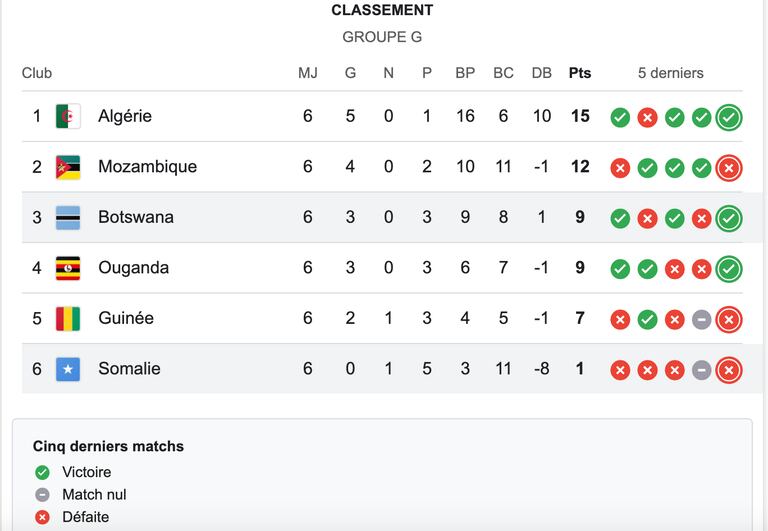Select the Pts column header
Screen dimensions: 768x531
pos(580,73)
